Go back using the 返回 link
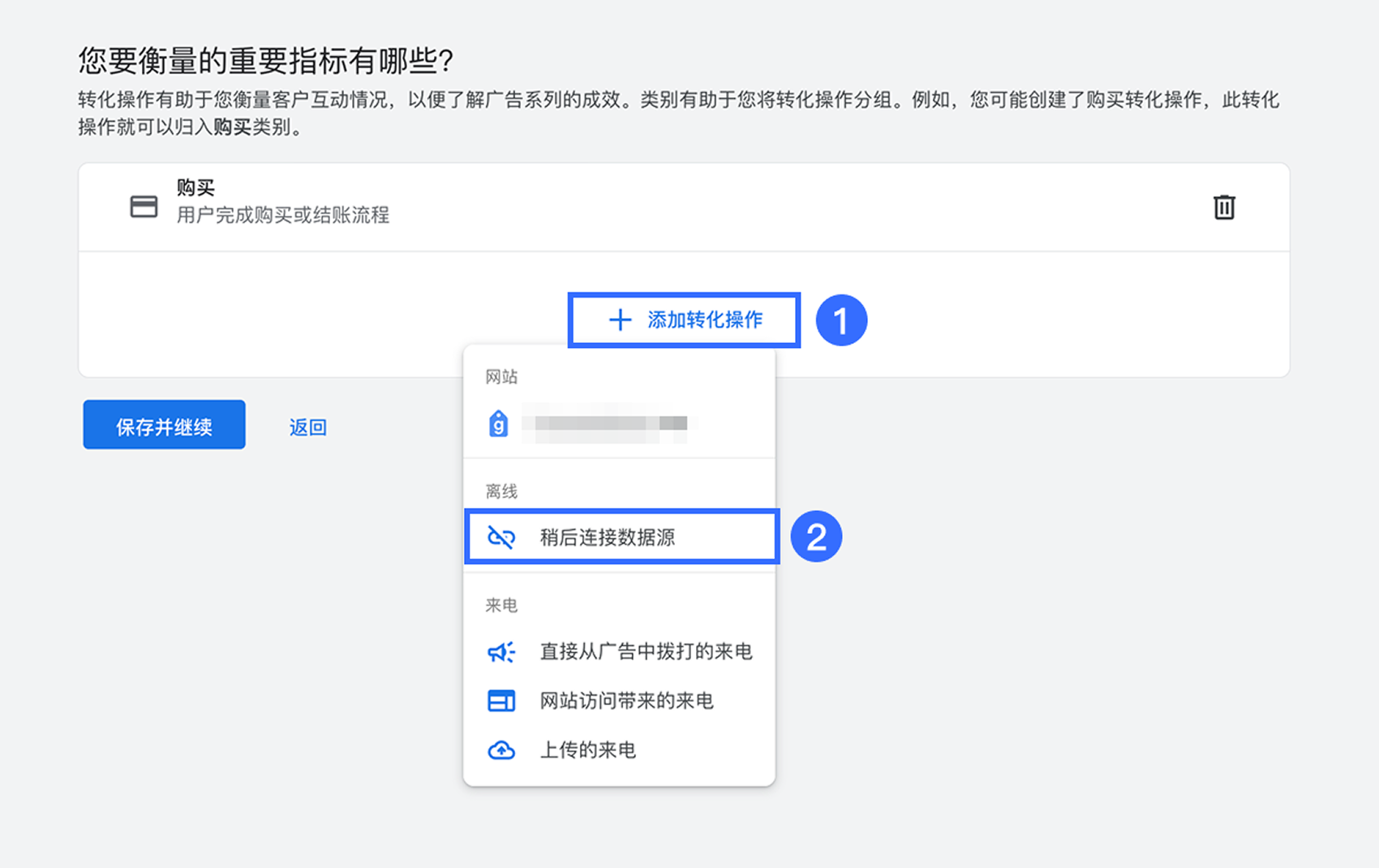Screen dimensions: 1379x868 tap(307, 428)
